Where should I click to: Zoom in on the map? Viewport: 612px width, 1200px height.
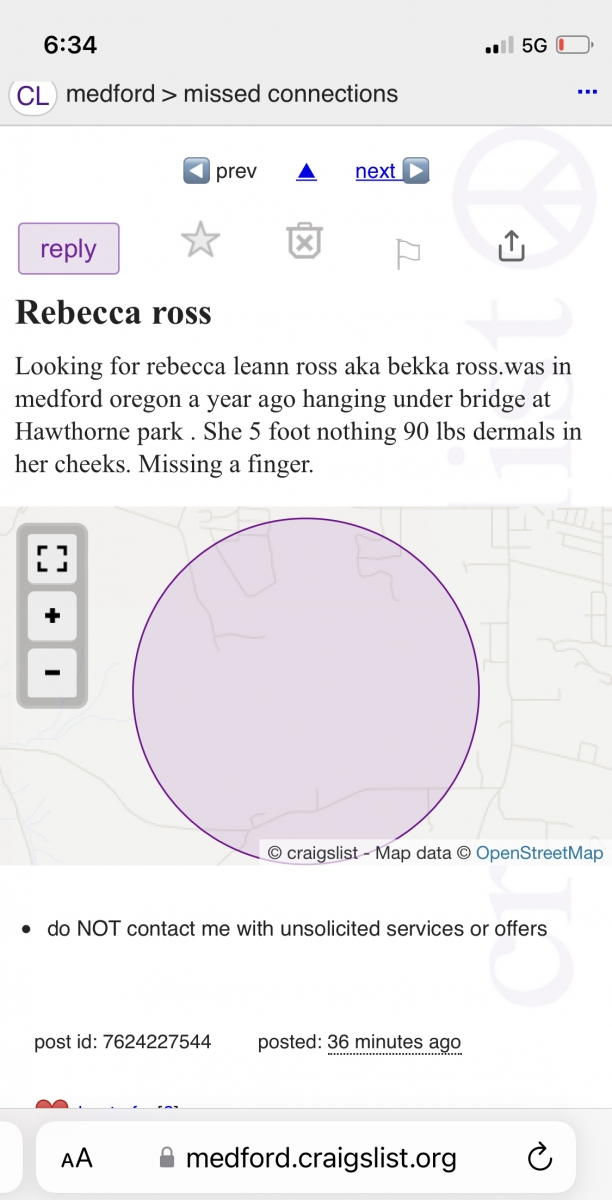pos(52,616)
